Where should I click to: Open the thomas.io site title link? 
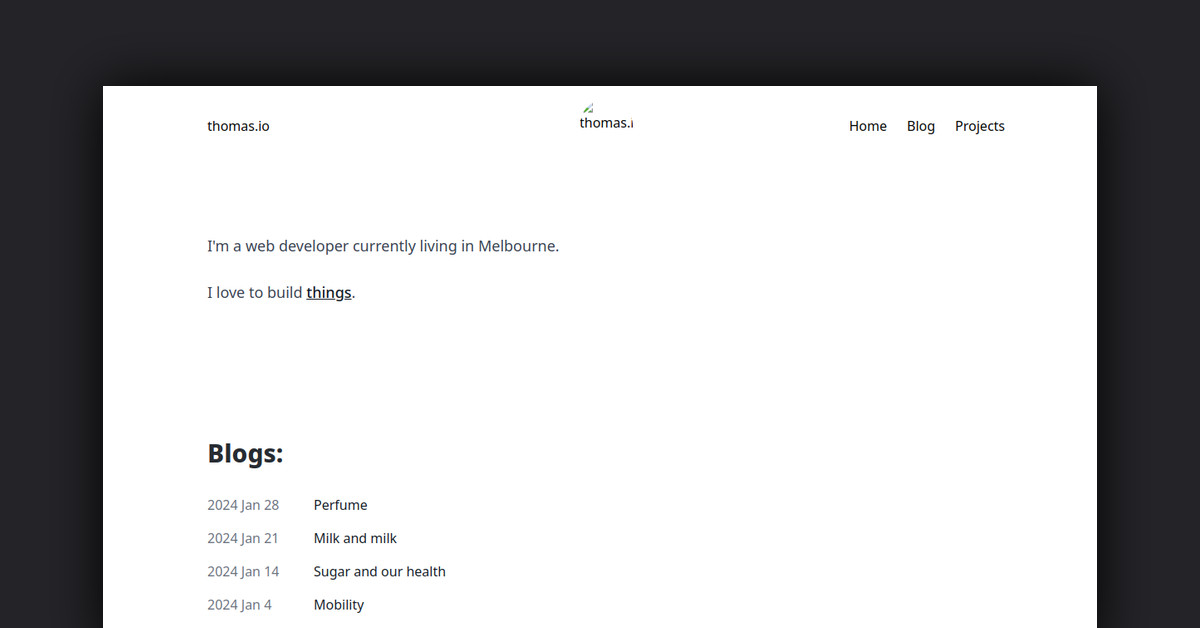pos(238,126)
